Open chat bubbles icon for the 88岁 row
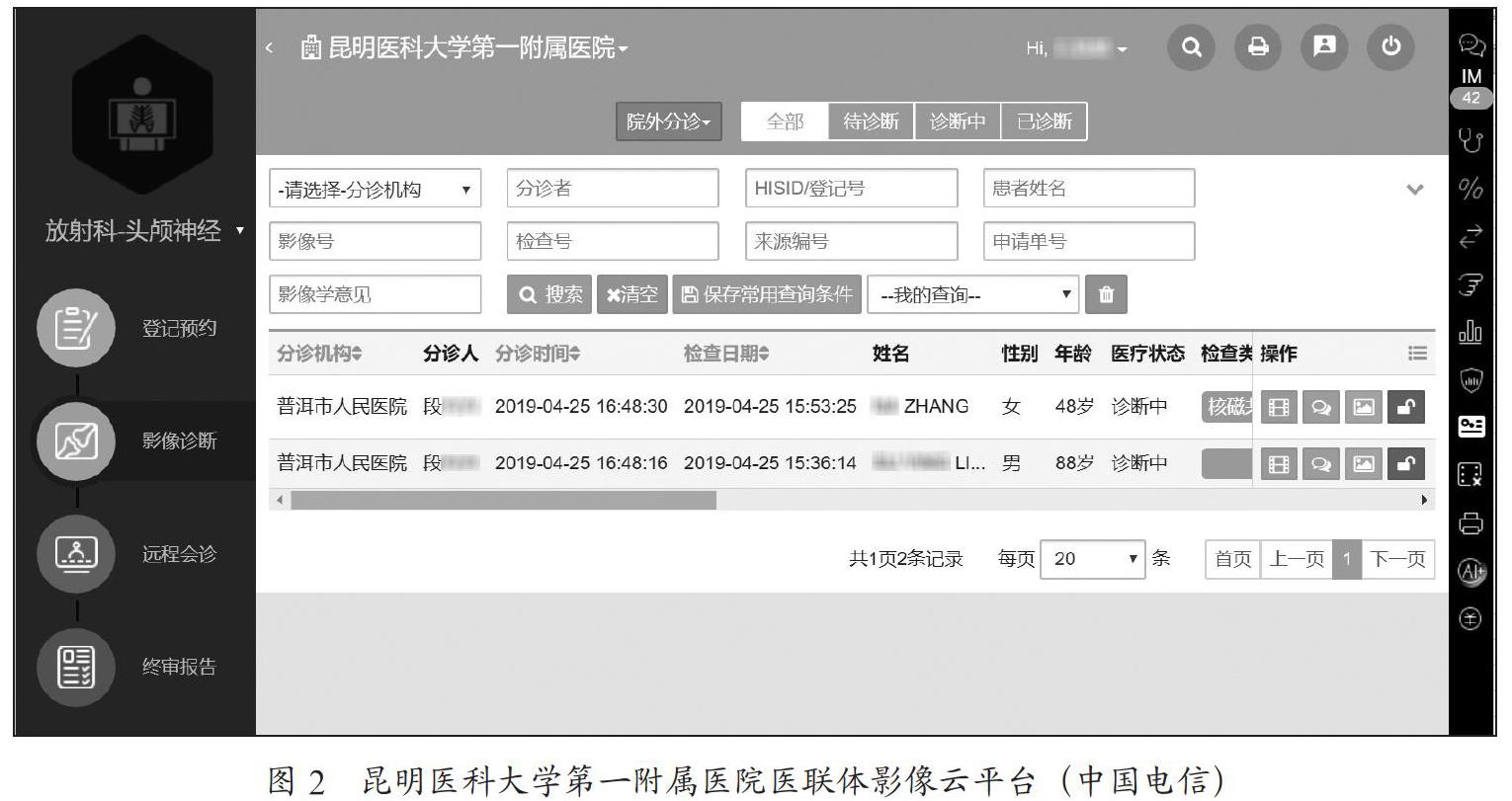 pyautogui.click(x=1321, y=463)
